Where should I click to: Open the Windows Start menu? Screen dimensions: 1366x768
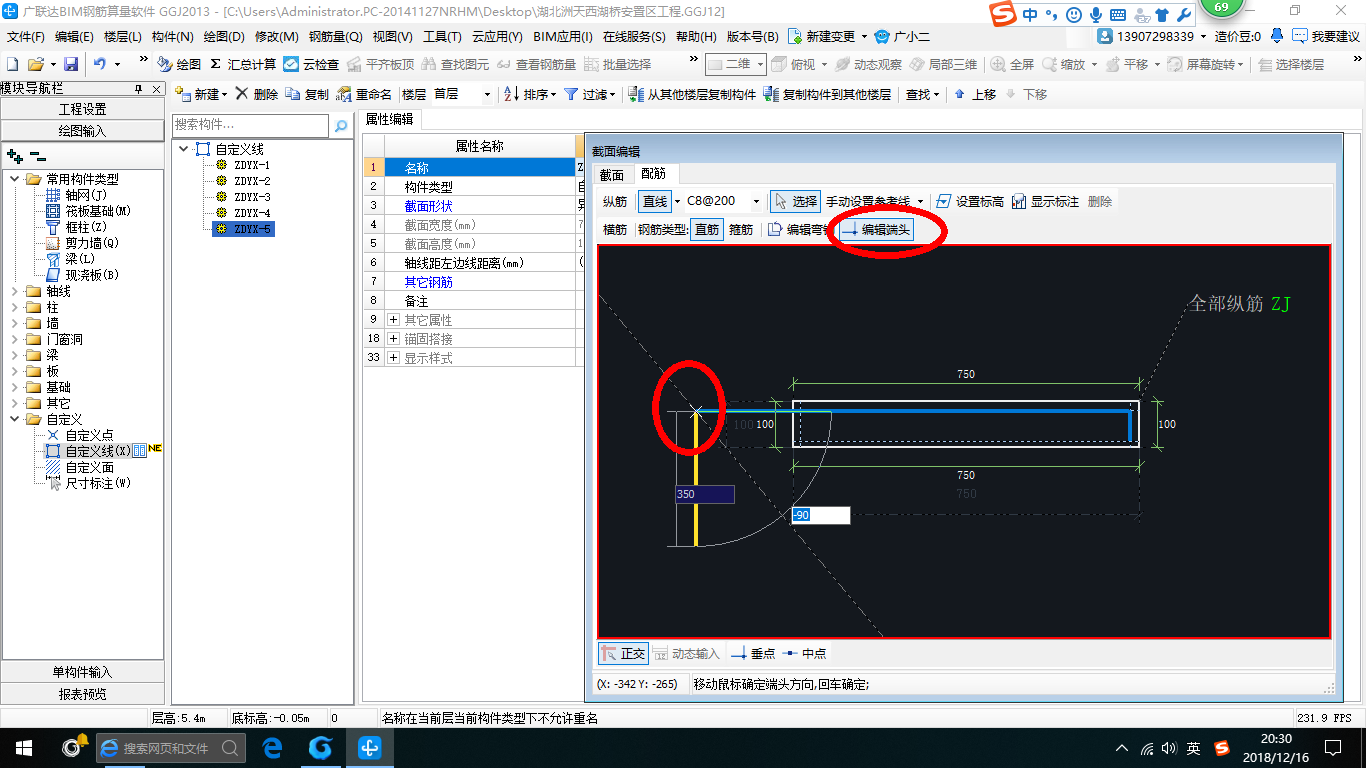[22, 747]
